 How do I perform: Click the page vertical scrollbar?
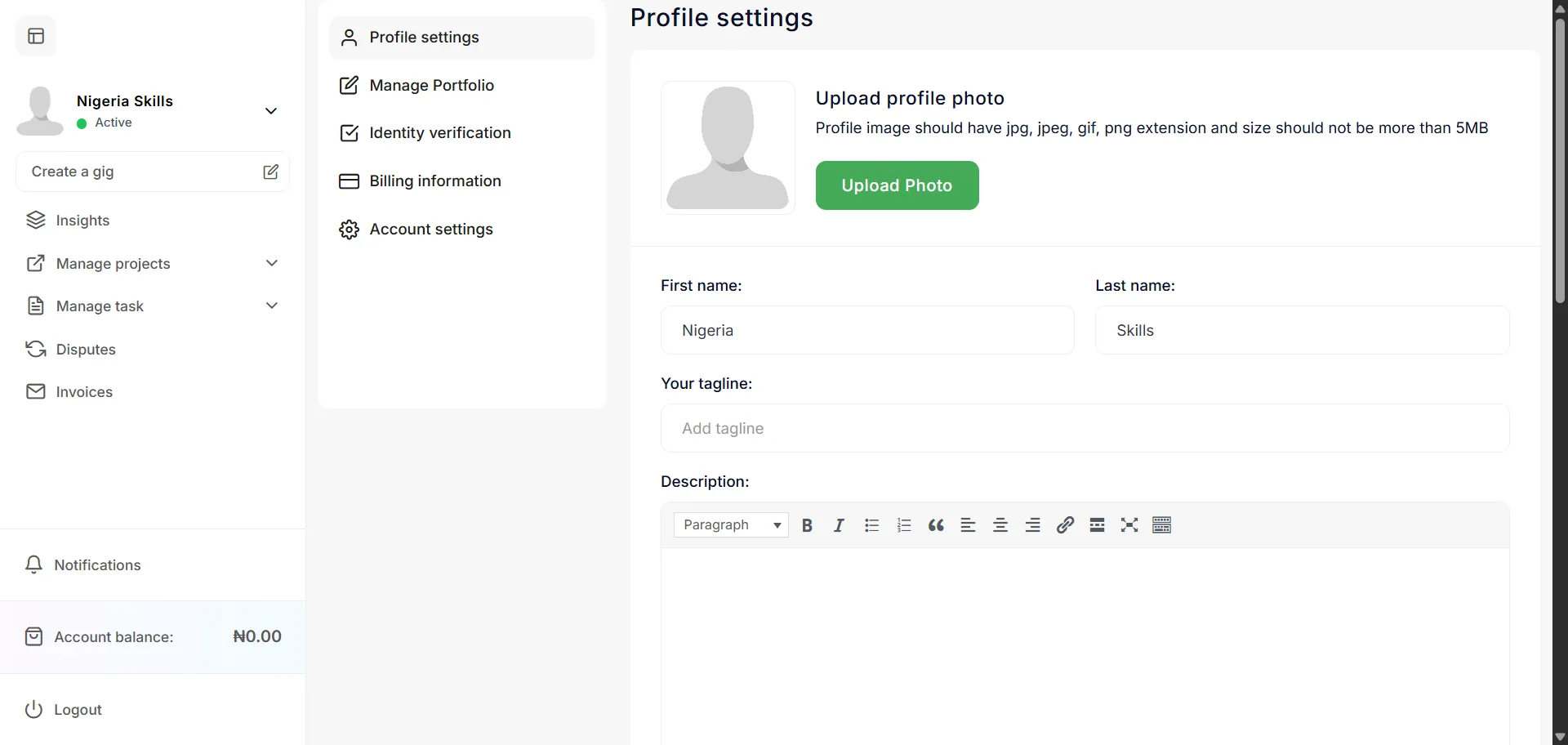(1560, 163)
